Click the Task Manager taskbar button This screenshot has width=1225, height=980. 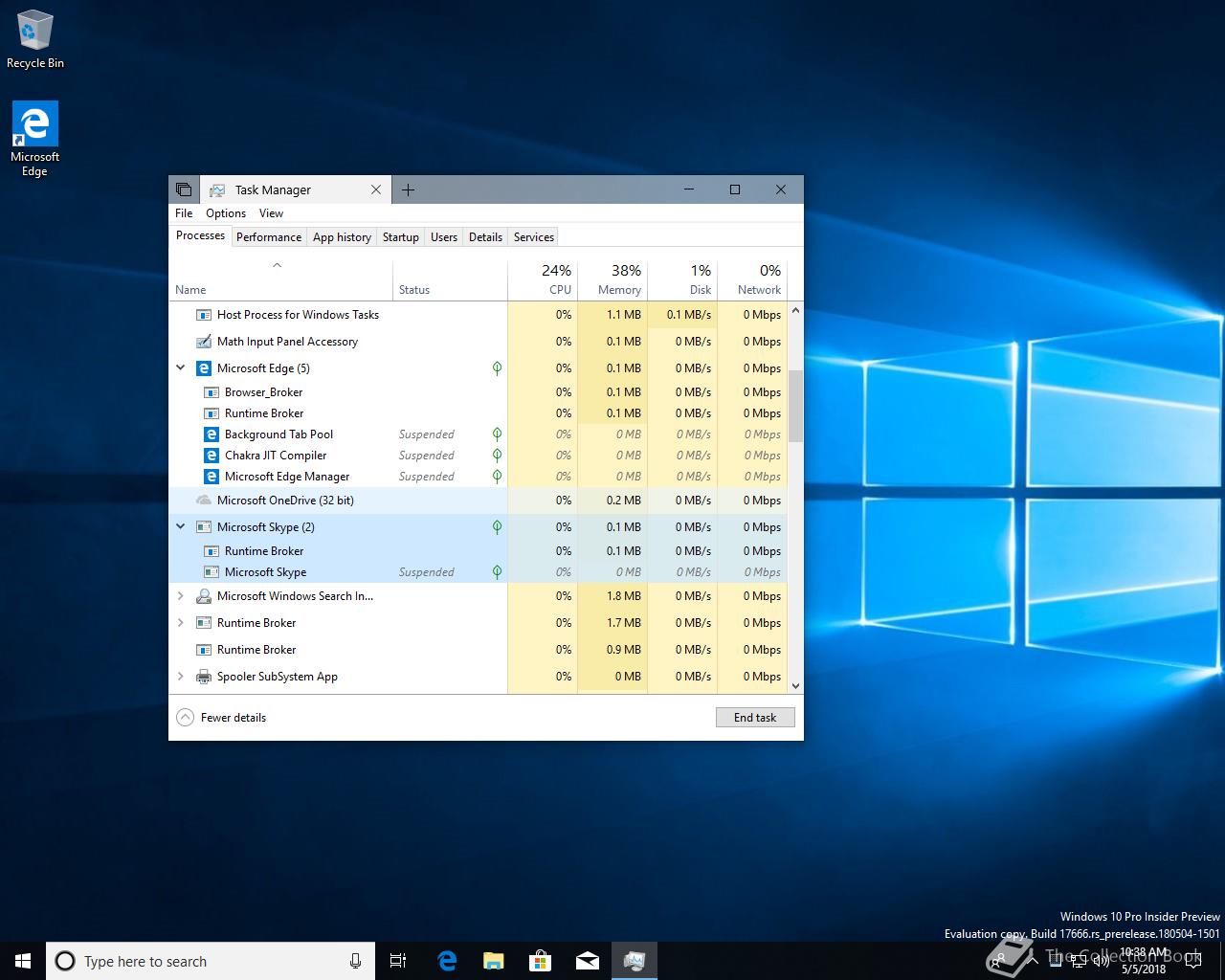634,961
